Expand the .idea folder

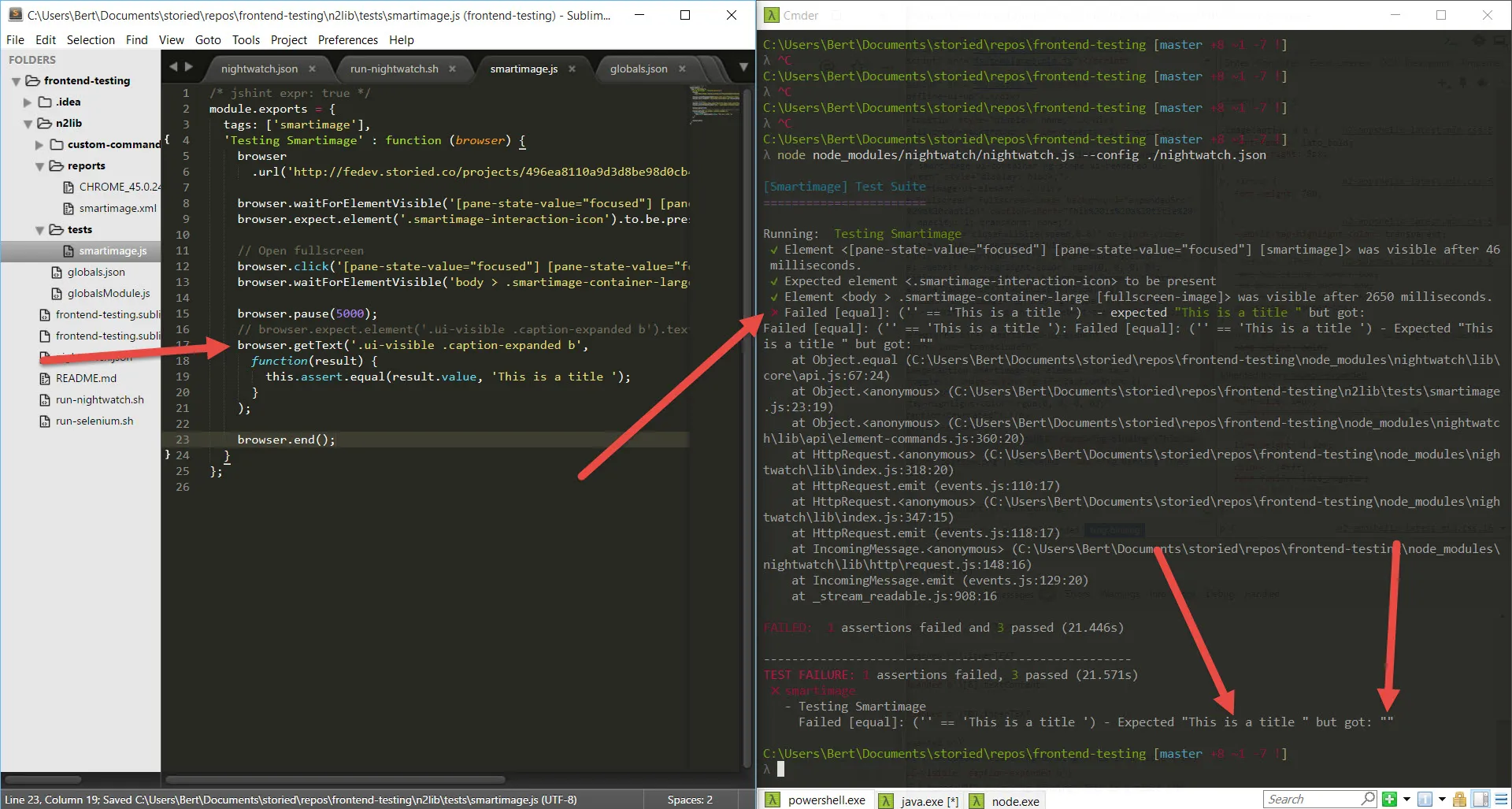click(28, 102)
